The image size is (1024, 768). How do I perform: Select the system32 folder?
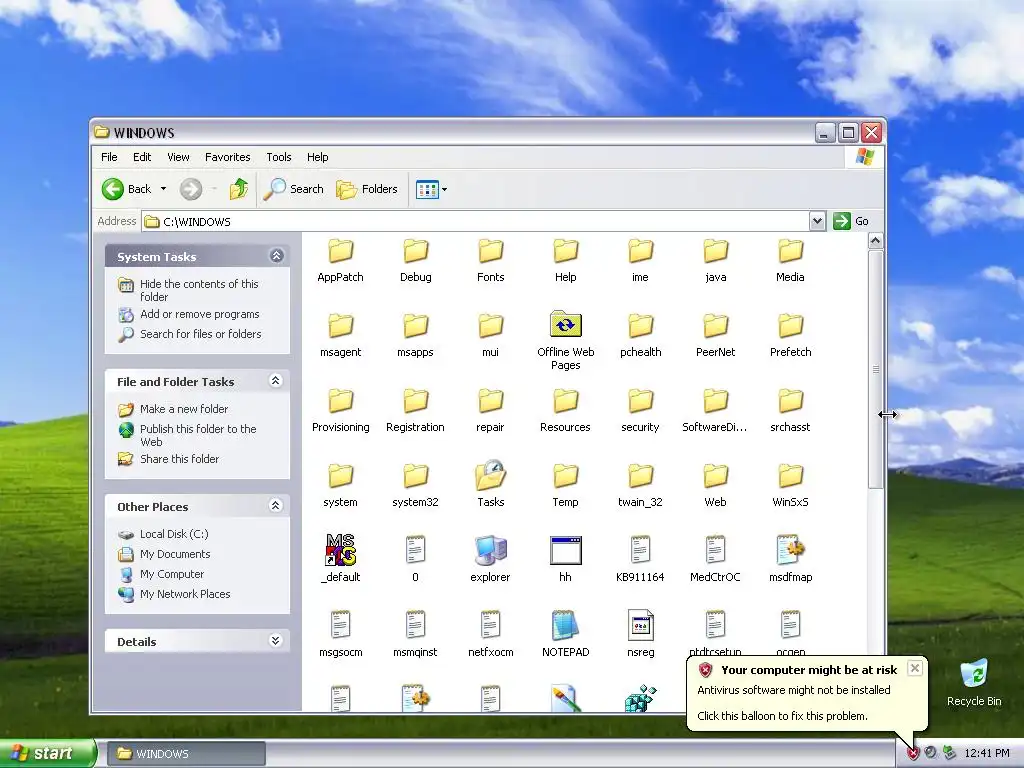tap(415, 486)
